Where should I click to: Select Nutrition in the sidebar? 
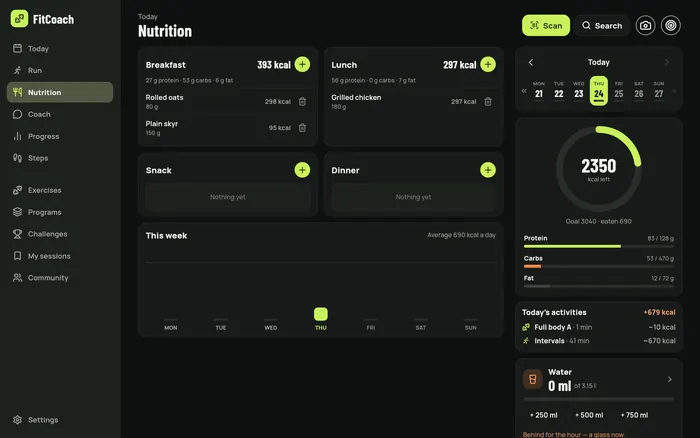(x=60, y=92)
